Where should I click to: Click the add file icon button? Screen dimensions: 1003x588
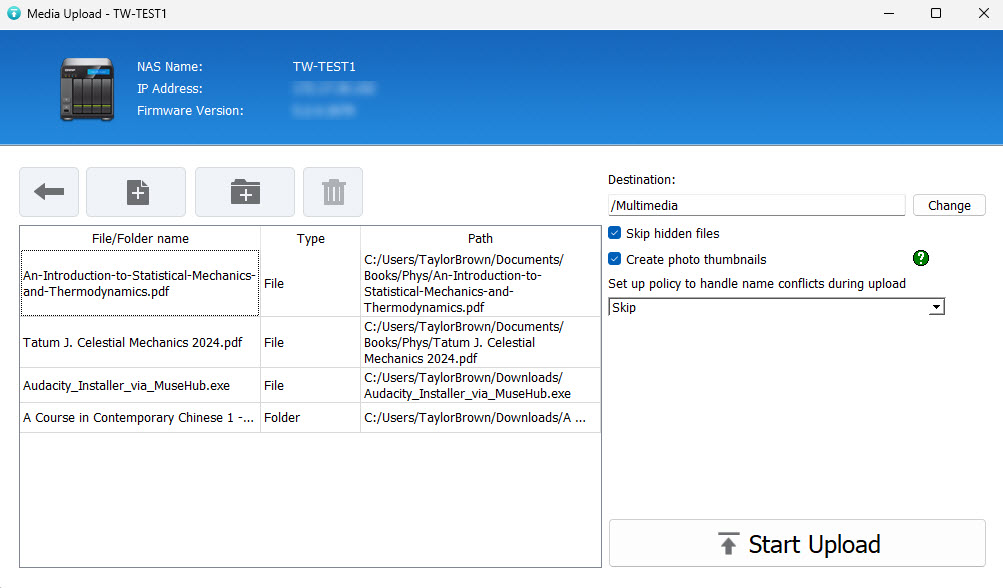point(136,192)
